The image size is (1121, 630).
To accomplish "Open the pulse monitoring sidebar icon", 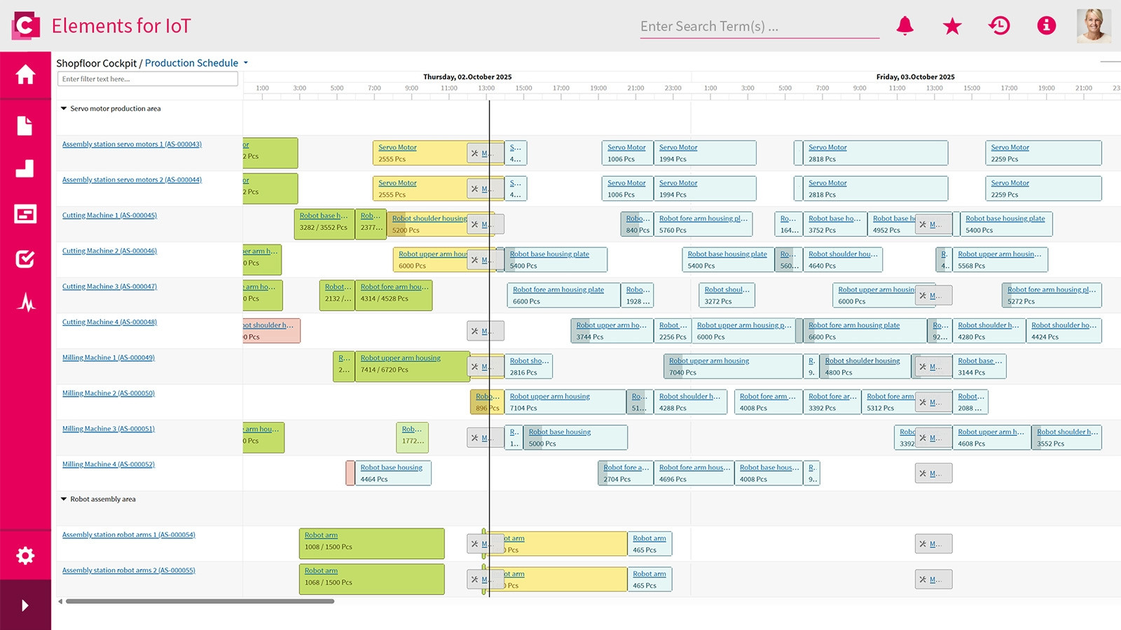I will (x=25, y=303).
